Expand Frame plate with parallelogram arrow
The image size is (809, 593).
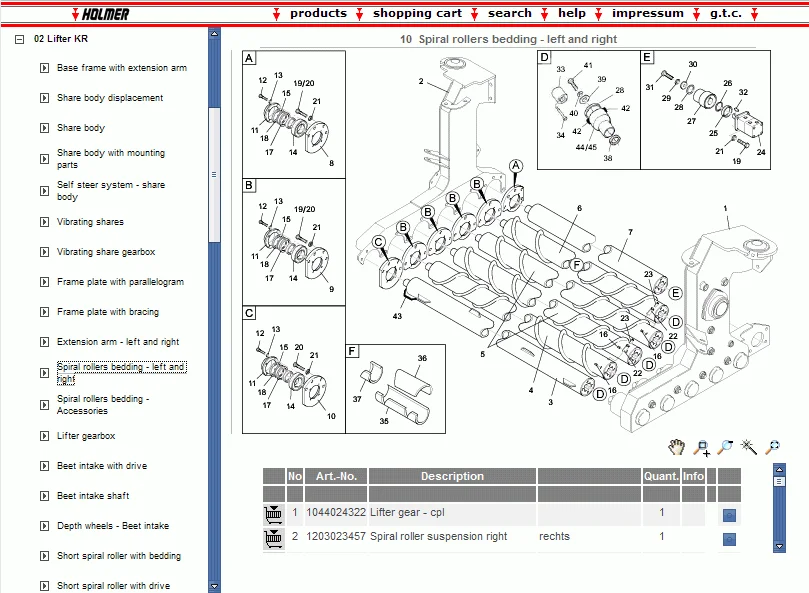[45, 282]
